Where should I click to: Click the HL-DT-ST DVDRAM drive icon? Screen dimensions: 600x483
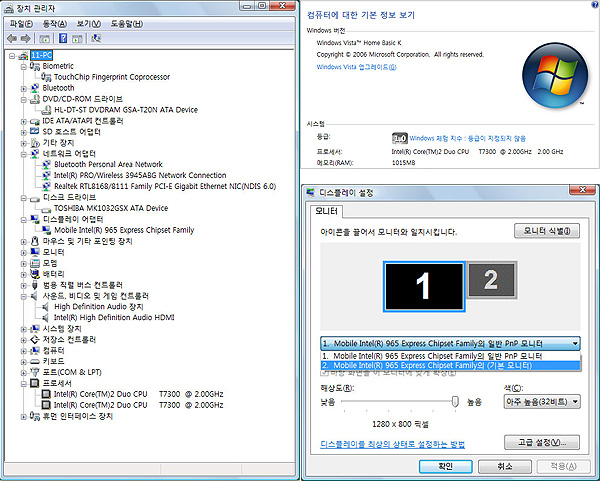[x=46, y=110]
